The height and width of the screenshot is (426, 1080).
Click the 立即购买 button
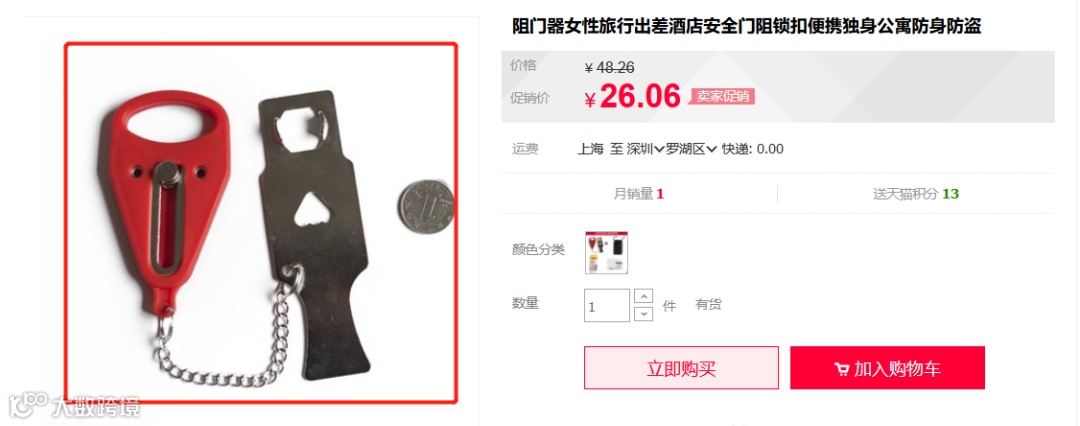[x=681, y=368]
